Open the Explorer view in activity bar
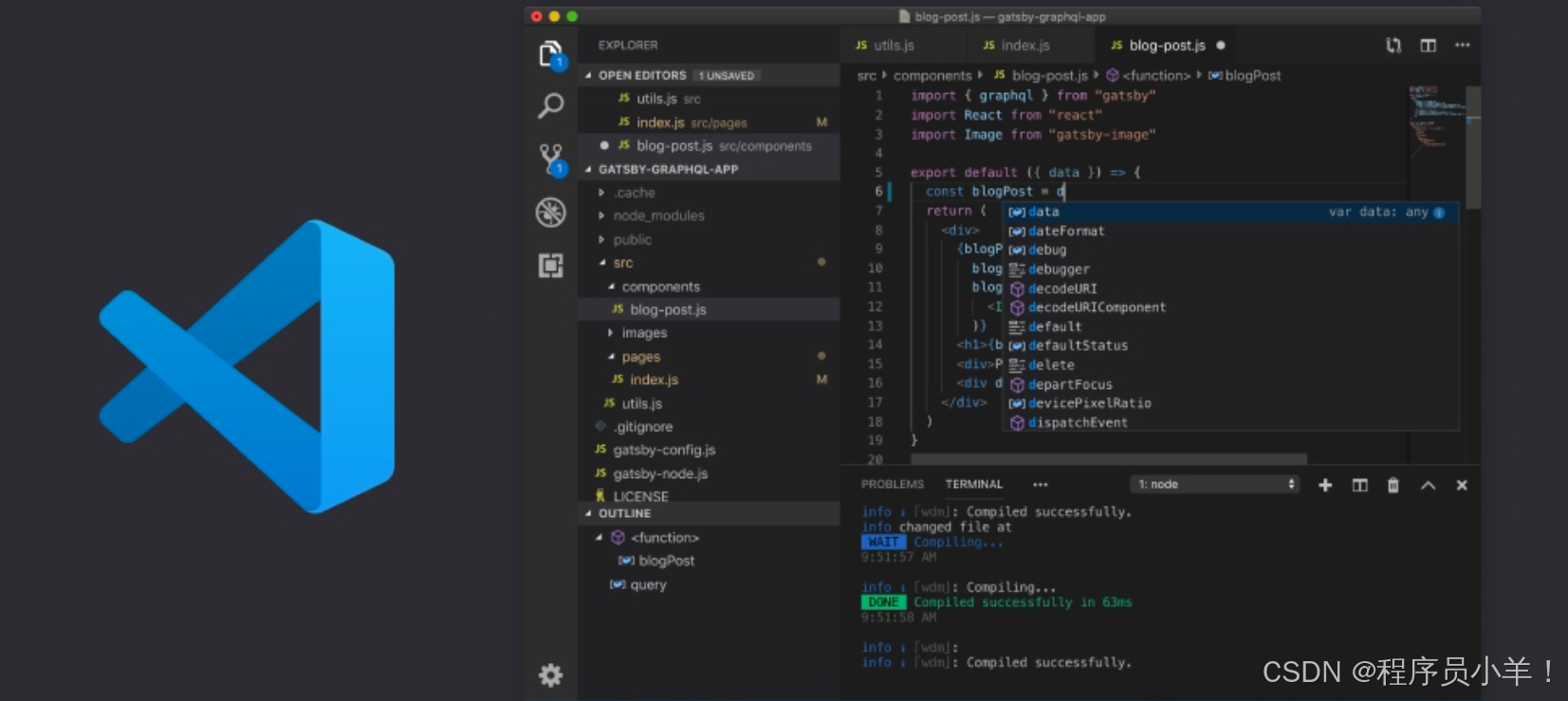Viewport: 1568px width, 701px height. (551, 55)
